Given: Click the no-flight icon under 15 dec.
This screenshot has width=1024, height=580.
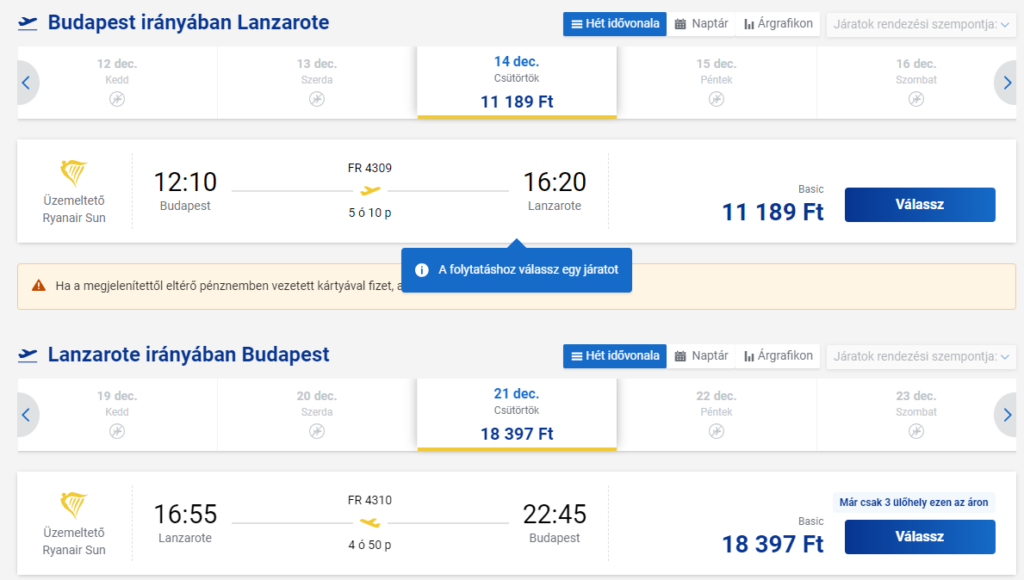Looking at the screenshot, I should (x=716, y=99).
